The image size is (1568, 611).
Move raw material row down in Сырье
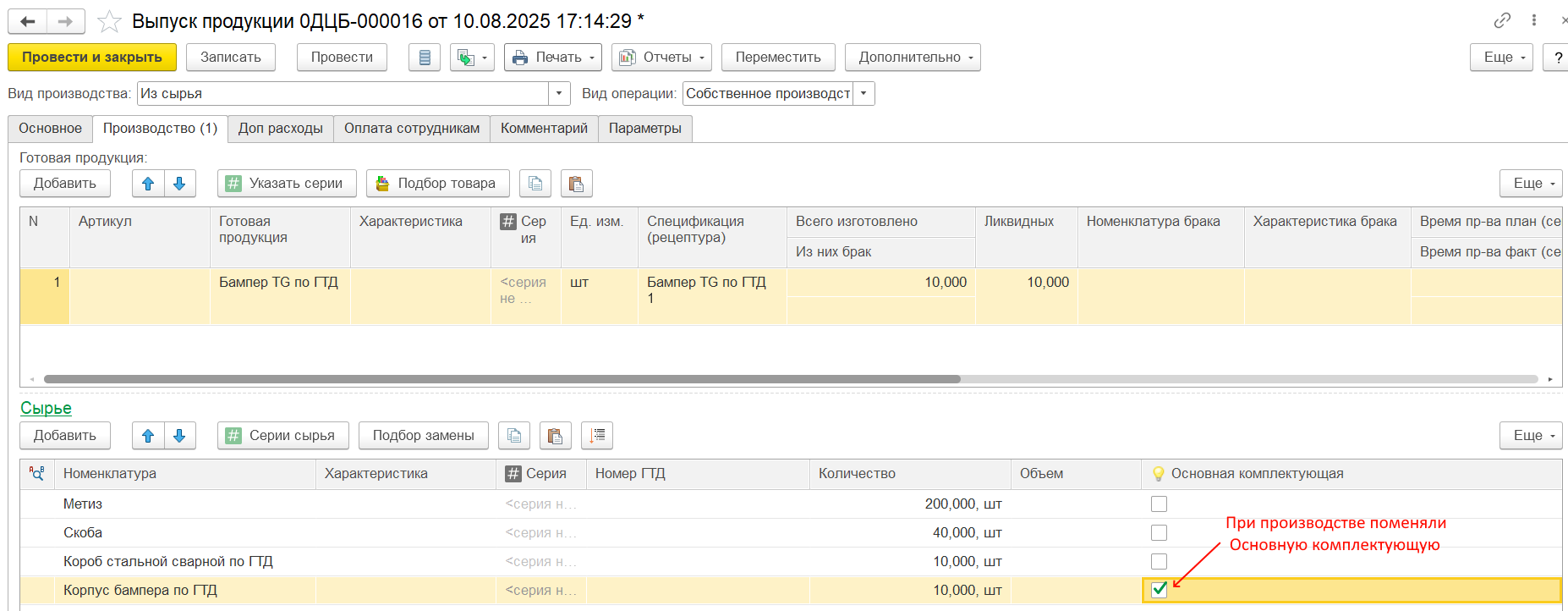(x=179, y=436)
